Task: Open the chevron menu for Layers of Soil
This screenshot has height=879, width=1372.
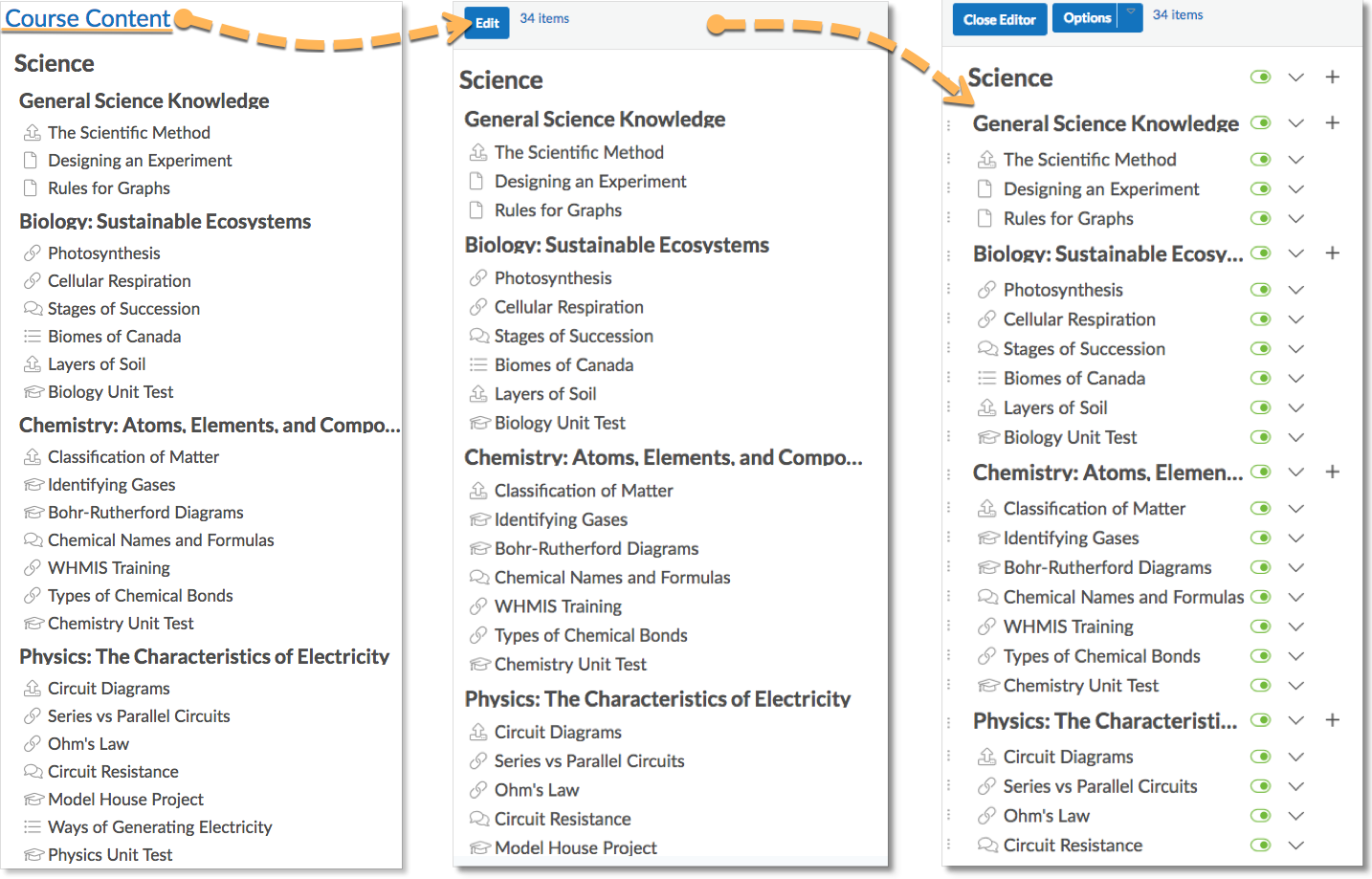Action: coord(1296,408)
